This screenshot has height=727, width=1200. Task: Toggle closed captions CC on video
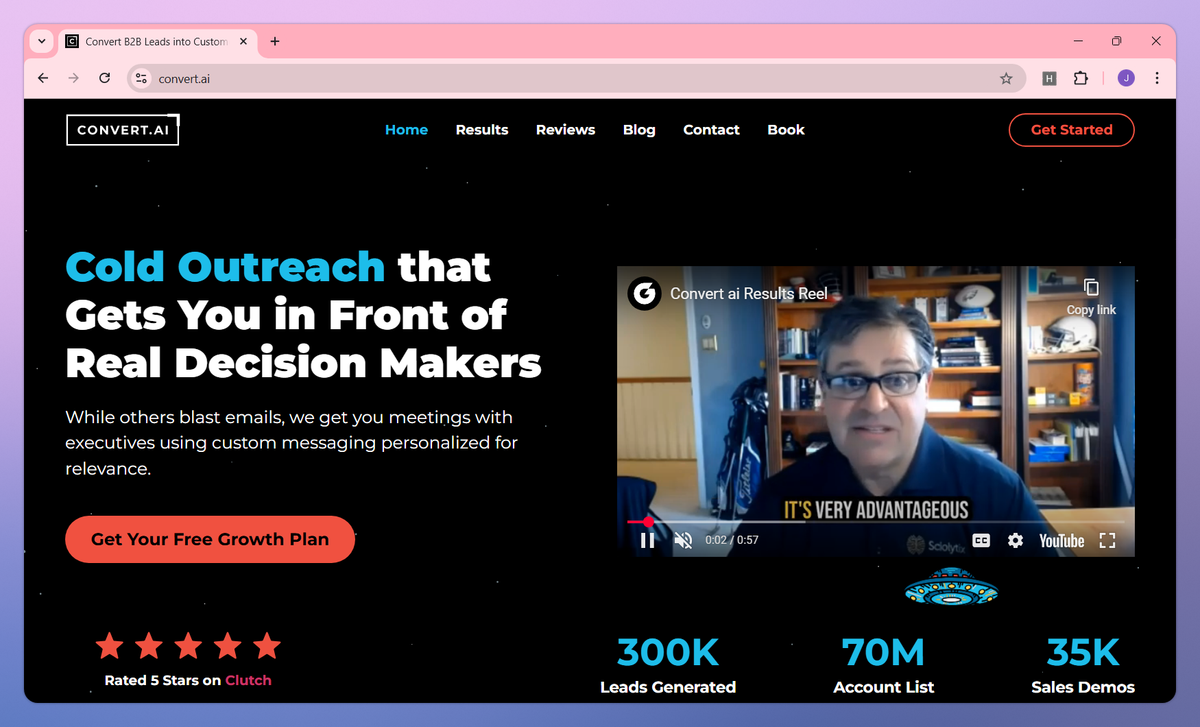(981, 540)
